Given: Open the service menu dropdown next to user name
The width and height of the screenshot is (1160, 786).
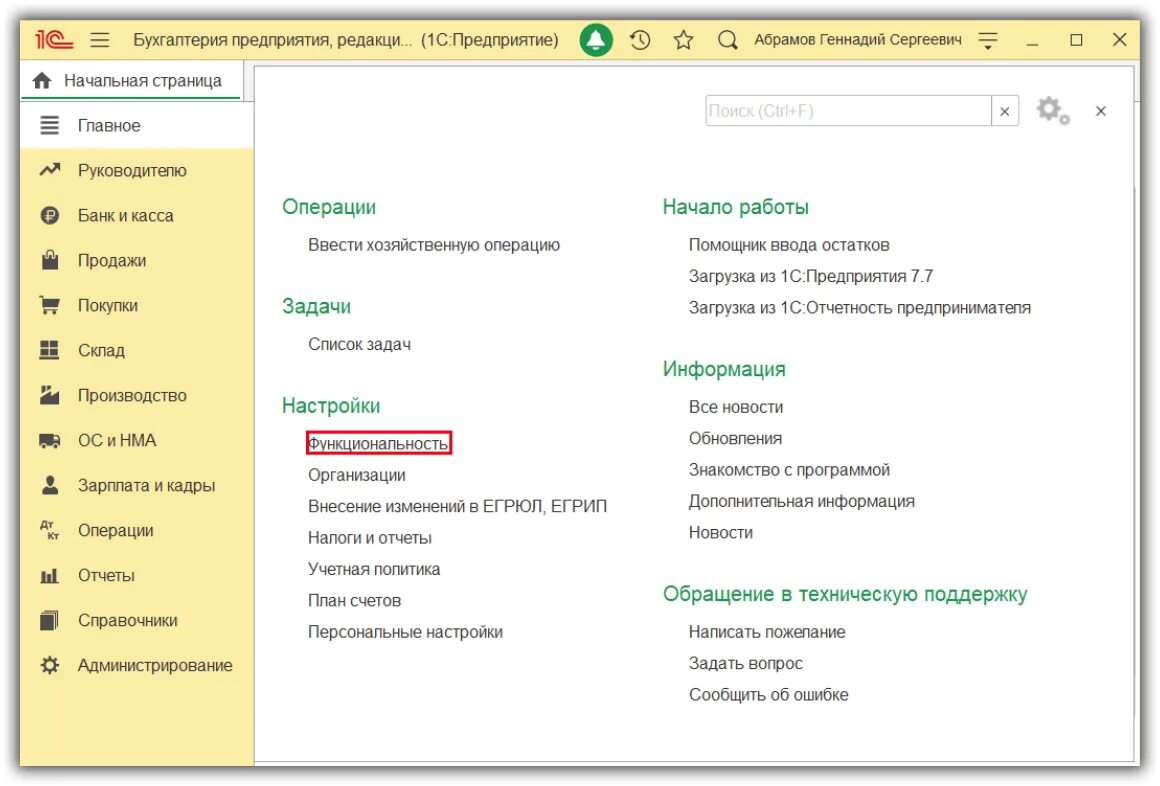Looking at the screenshot, I should (x=988, y=40).
